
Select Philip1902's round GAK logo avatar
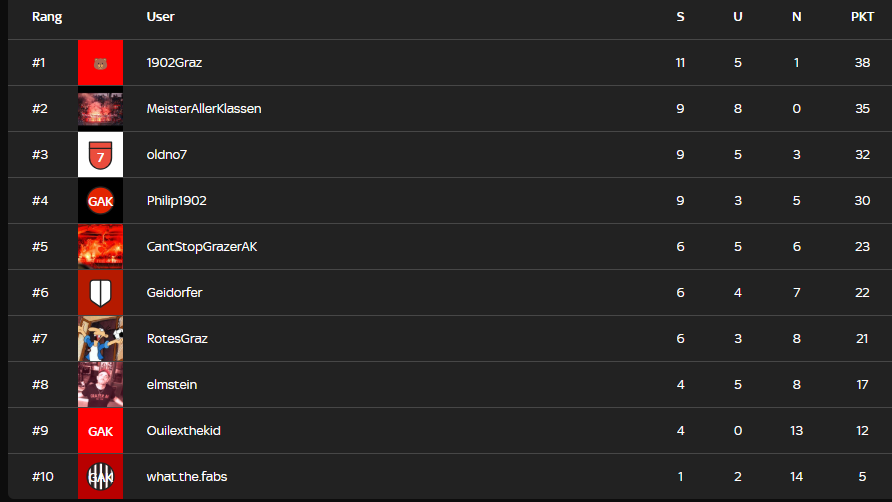click(x=100, y=201)
